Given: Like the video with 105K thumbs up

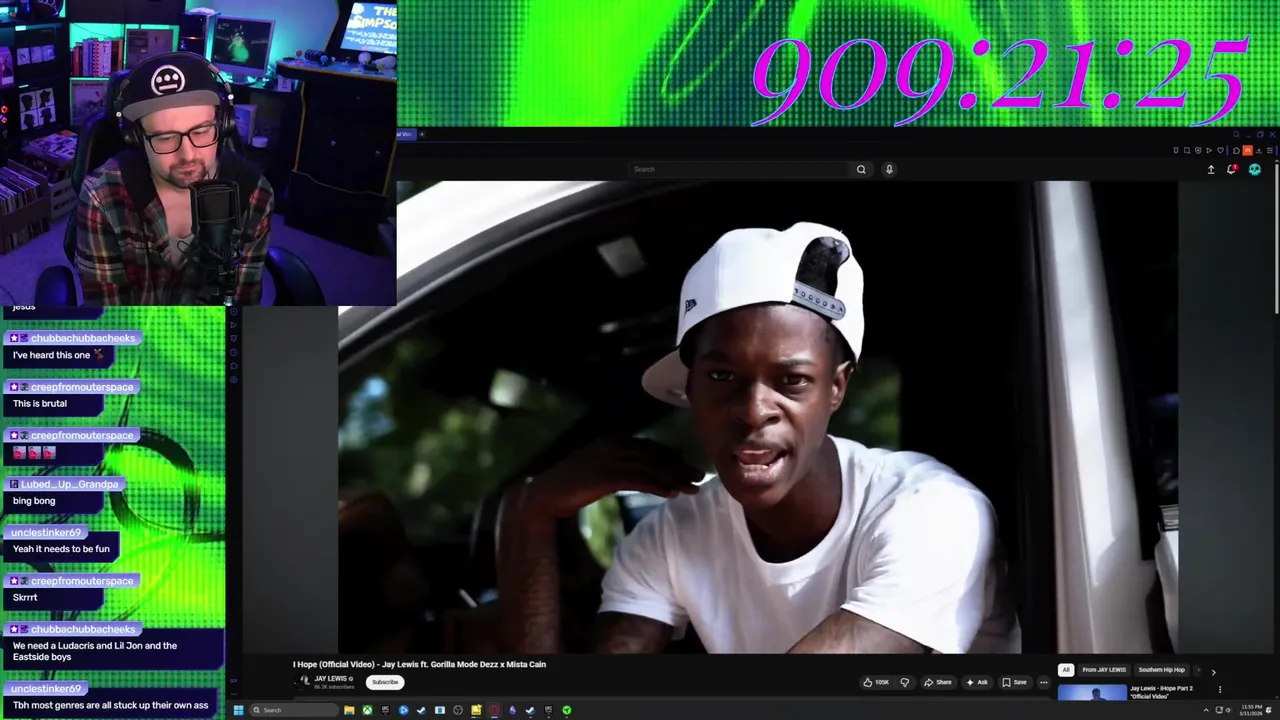Looking at the screenshot, I should (876, 682).
